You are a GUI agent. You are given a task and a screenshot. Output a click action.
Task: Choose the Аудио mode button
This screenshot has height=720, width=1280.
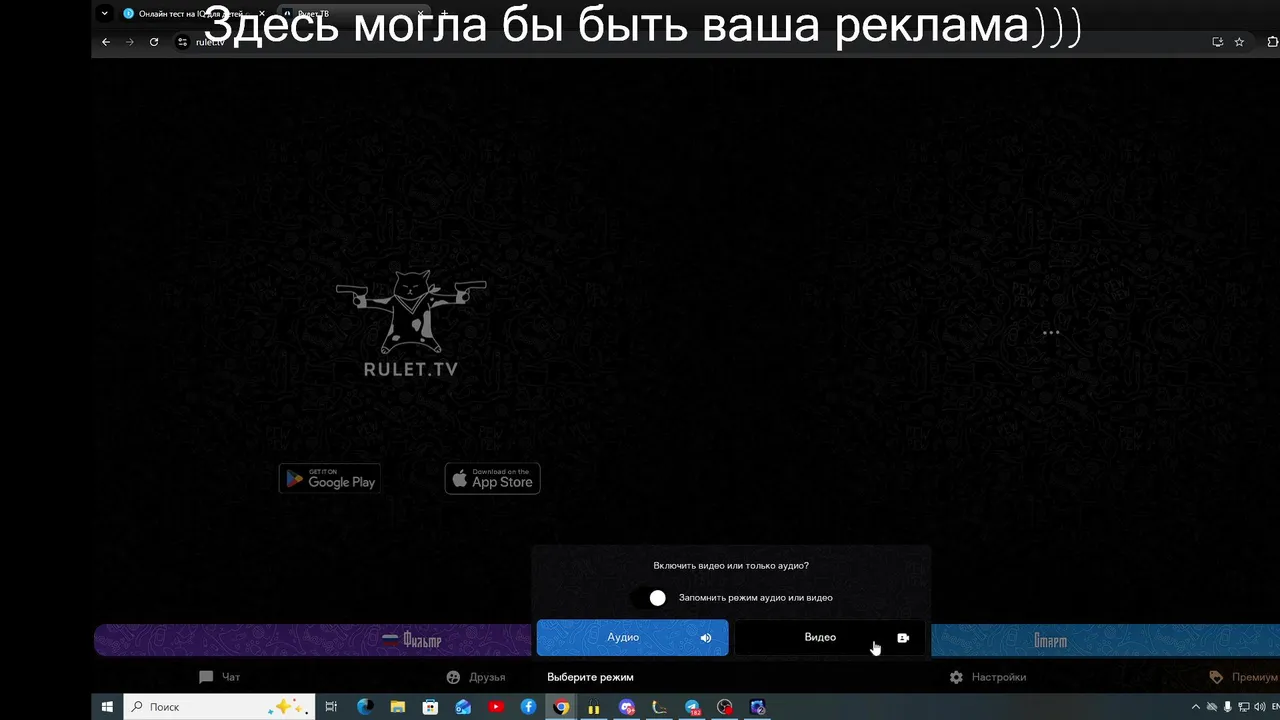[x=632, y=638]
